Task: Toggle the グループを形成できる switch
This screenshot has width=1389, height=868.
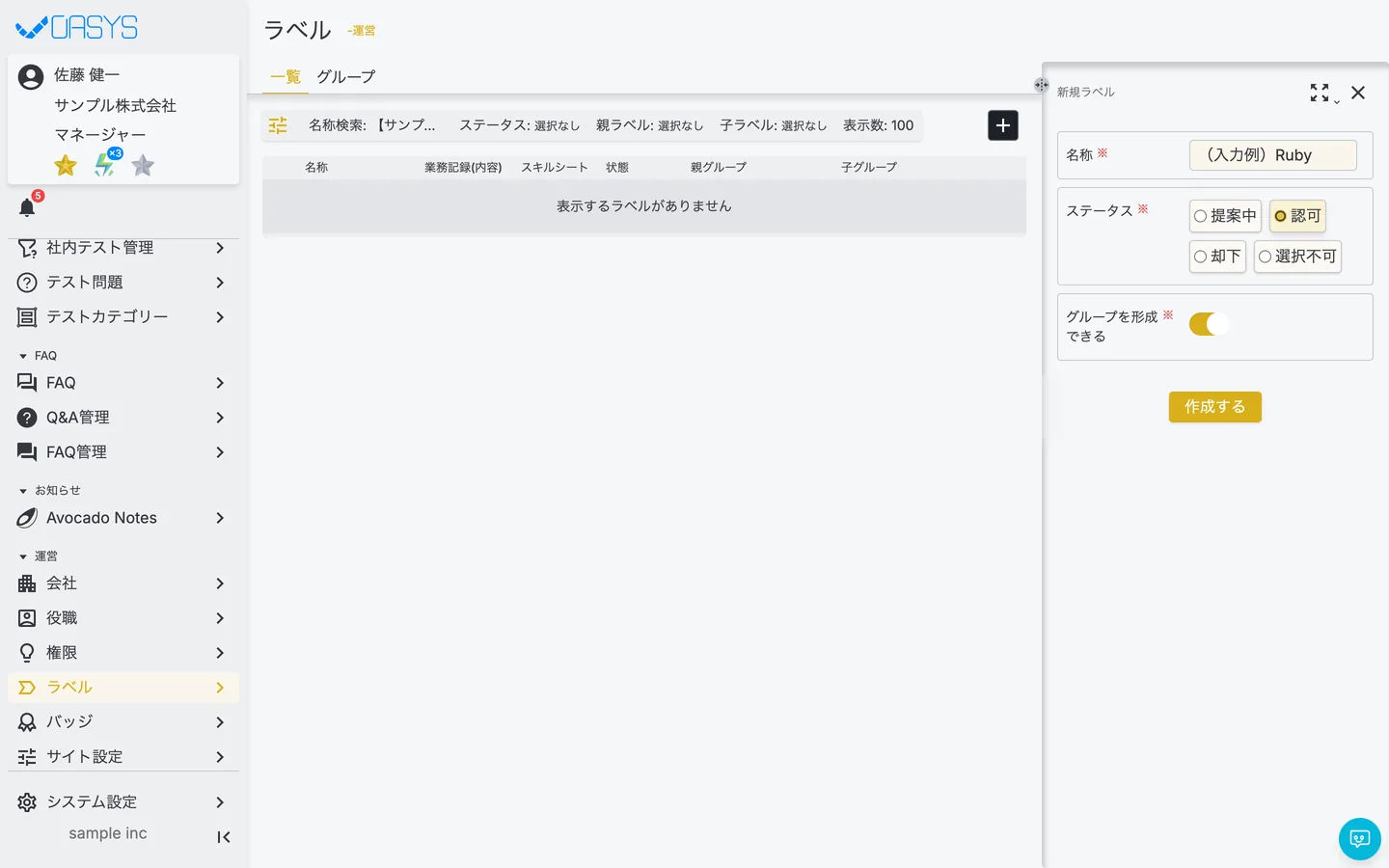Action: tap(1210, 324)
